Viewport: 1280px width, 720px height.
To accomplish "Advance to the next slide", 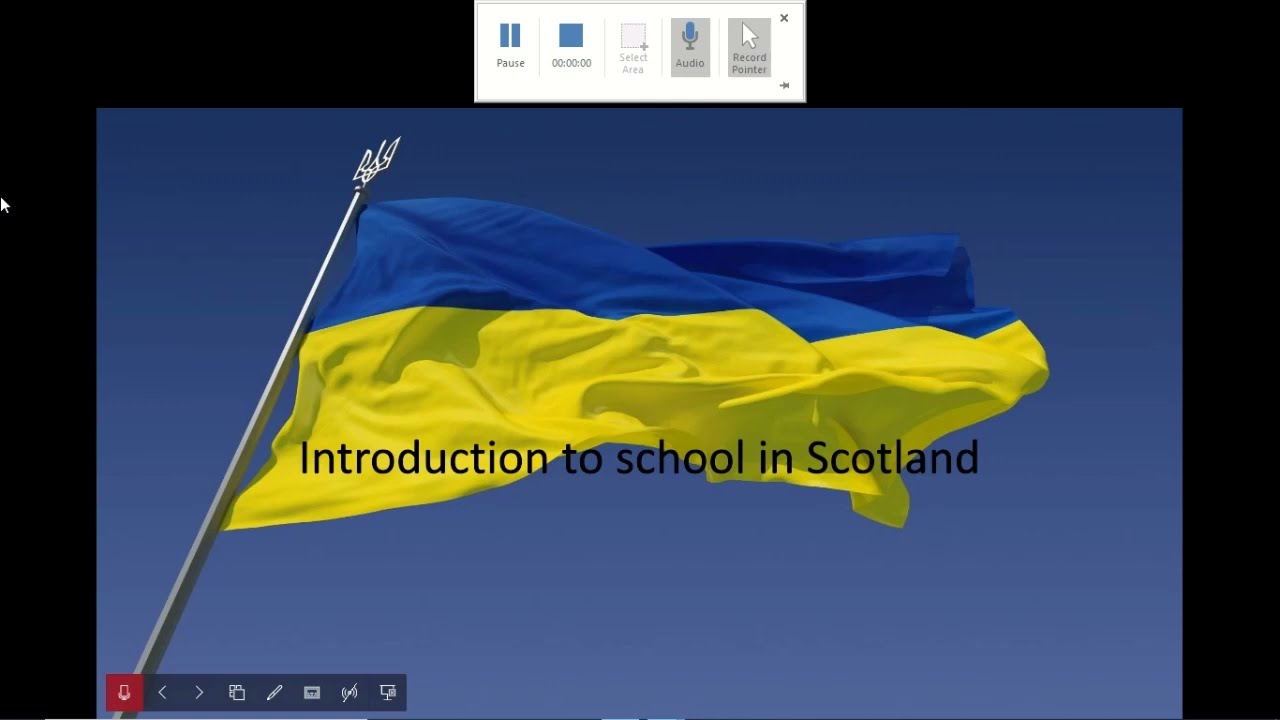I will 199,693.
